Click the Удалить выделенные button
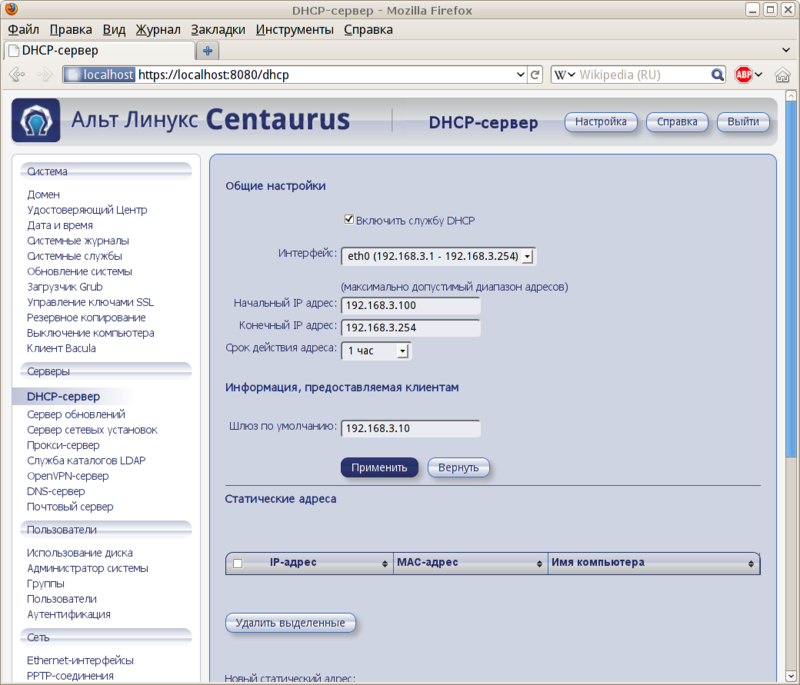Screen dimensions: 800x685 click(290, 623)
